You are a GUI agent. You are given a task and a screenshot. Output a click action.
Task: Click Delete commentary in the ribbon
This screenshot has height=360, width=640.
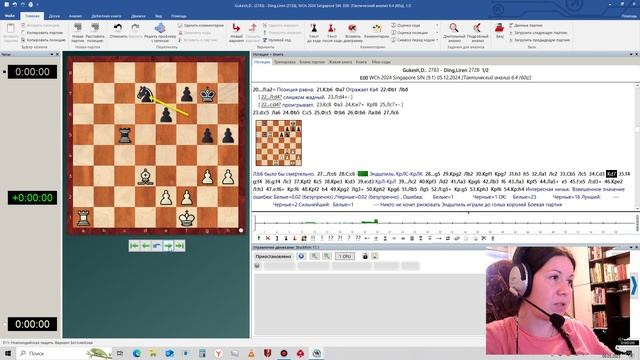click(201, 25)
